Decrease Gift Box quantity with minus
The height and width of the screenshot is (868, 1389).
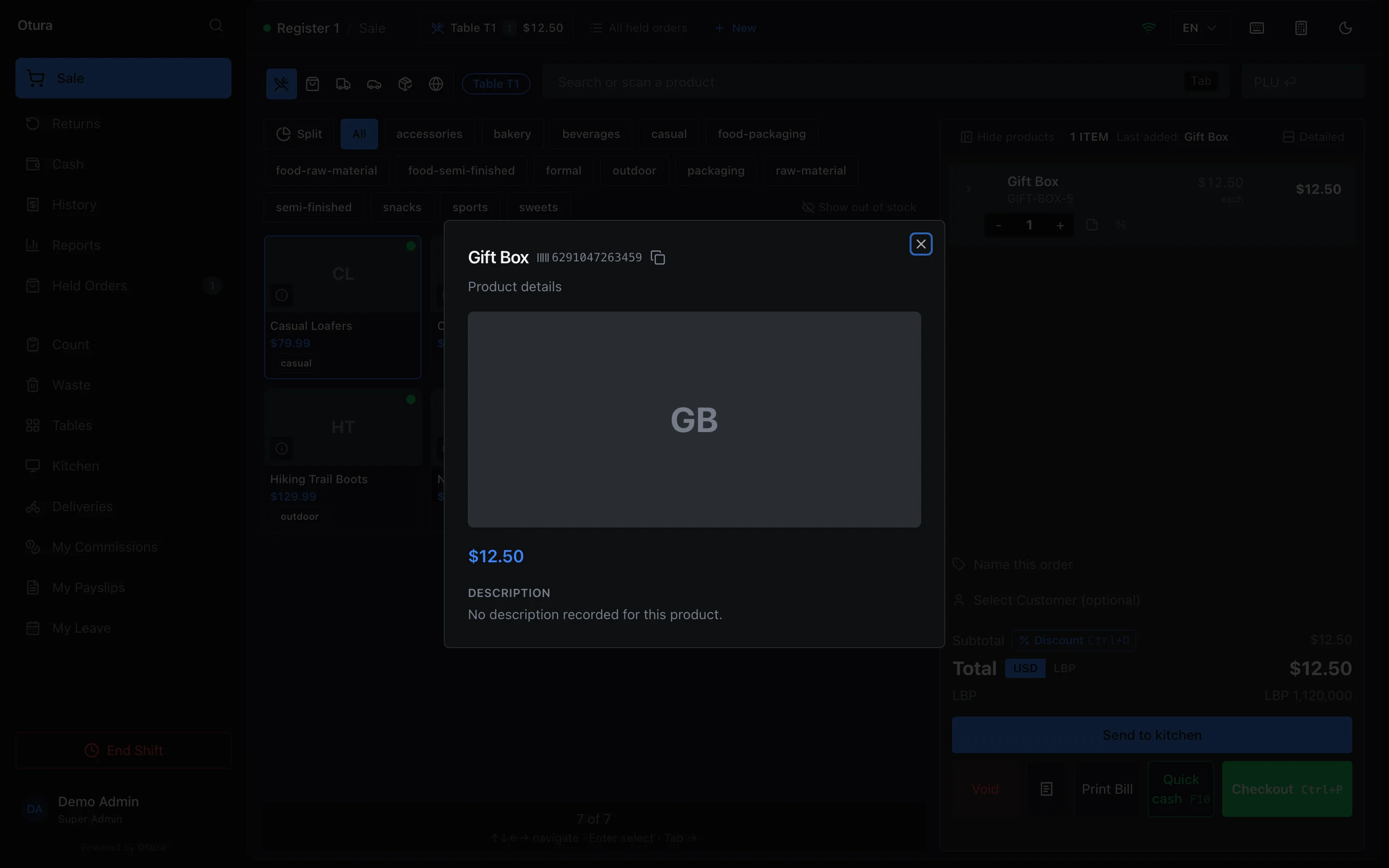[999, 225]
